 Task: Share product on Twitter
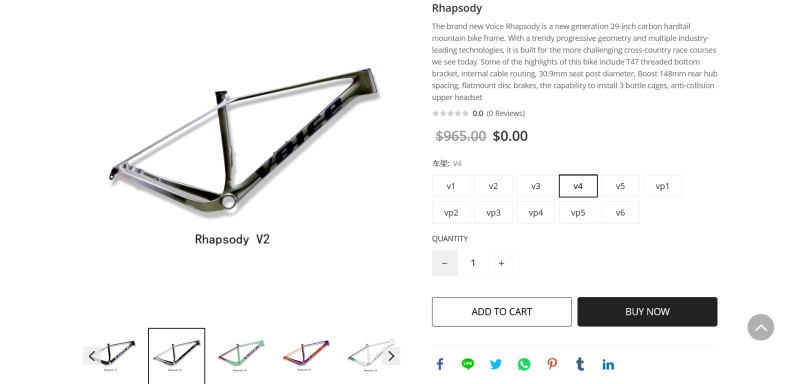pos(496,364)
